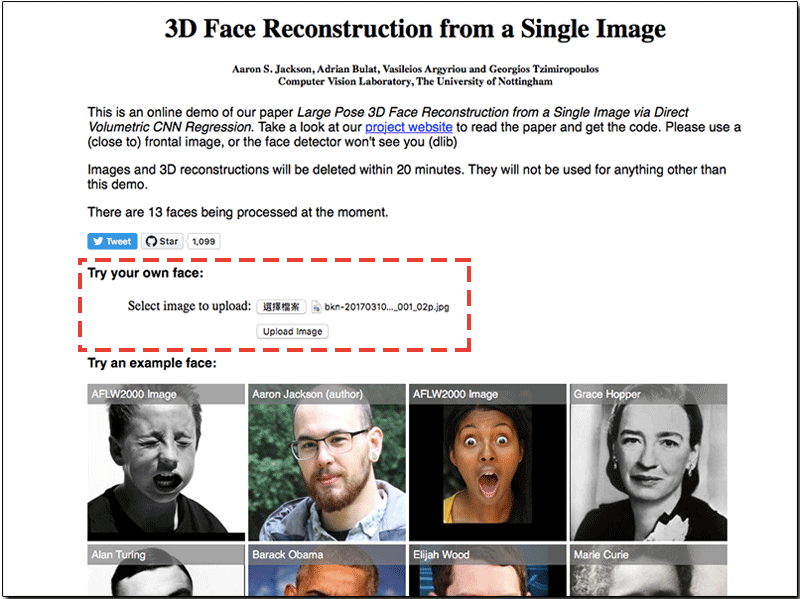Pick the Marie Curie example

(648, 570)
